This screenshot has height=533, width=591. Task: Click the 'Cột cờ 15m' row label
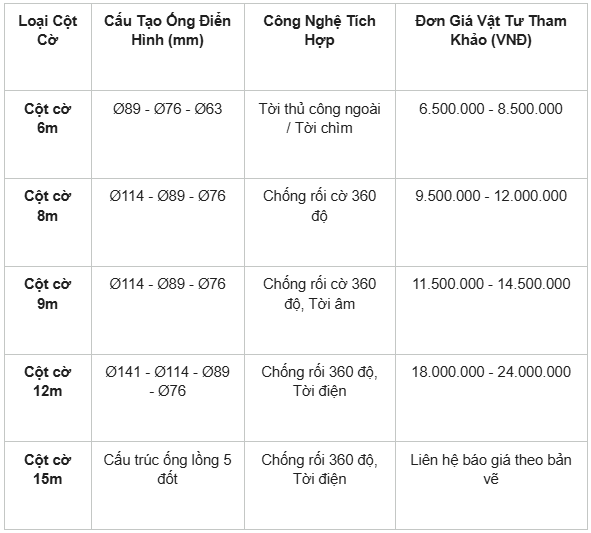point(47,469)
